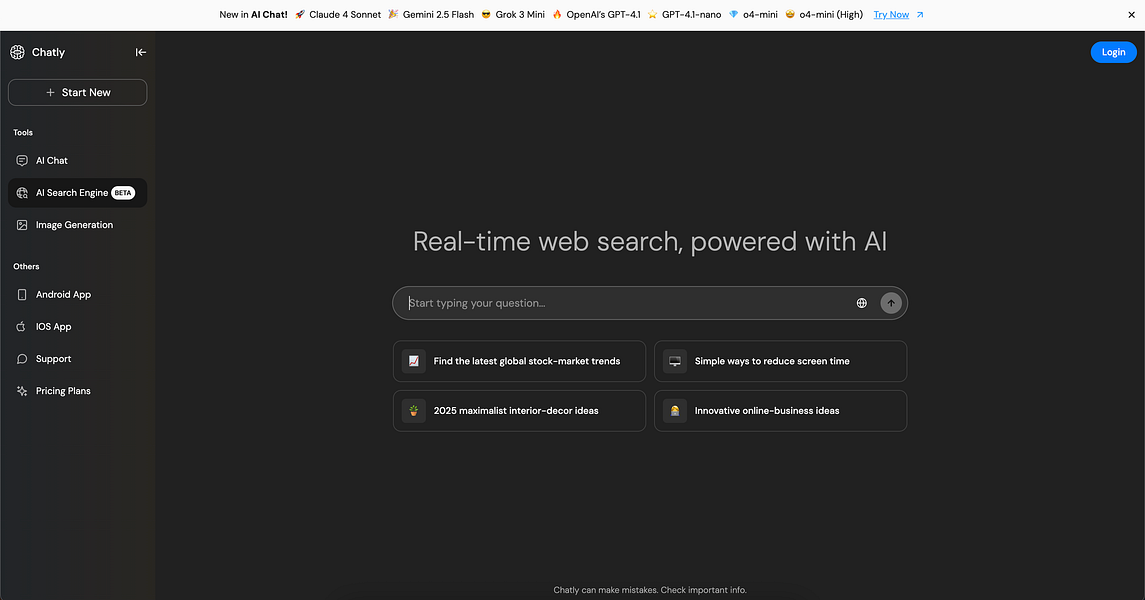The height and width of the screenshot is (600, 1145).
Task: Click the gem emoji beside o4-mini
Action: click(x=733, y=15)
